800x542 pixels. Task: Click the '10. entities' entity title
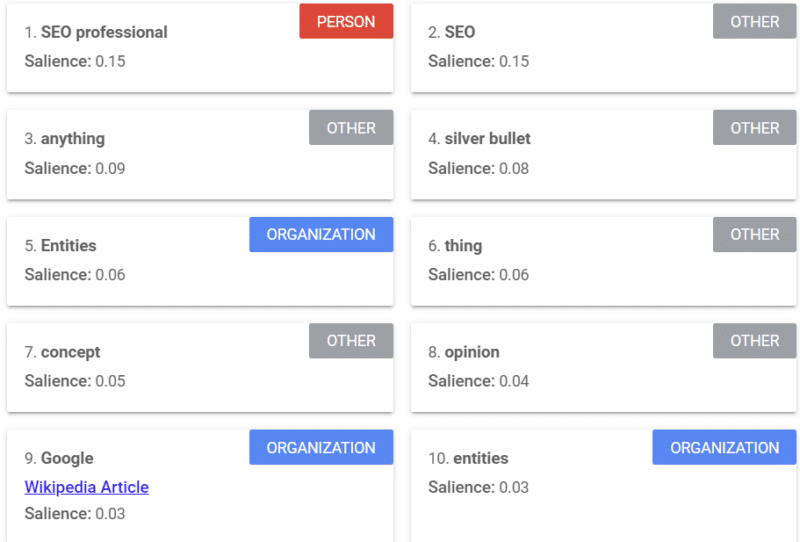point(468,458)
